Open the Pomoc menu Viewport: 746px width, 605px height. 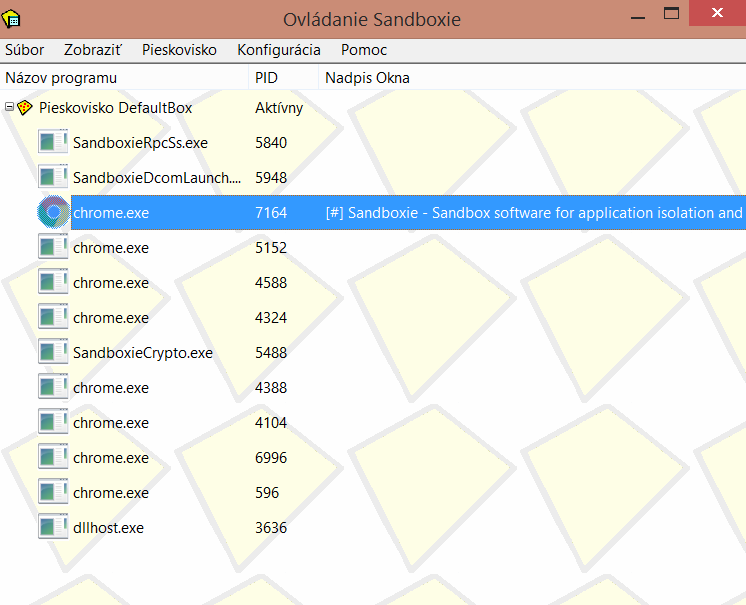(363, 50)
